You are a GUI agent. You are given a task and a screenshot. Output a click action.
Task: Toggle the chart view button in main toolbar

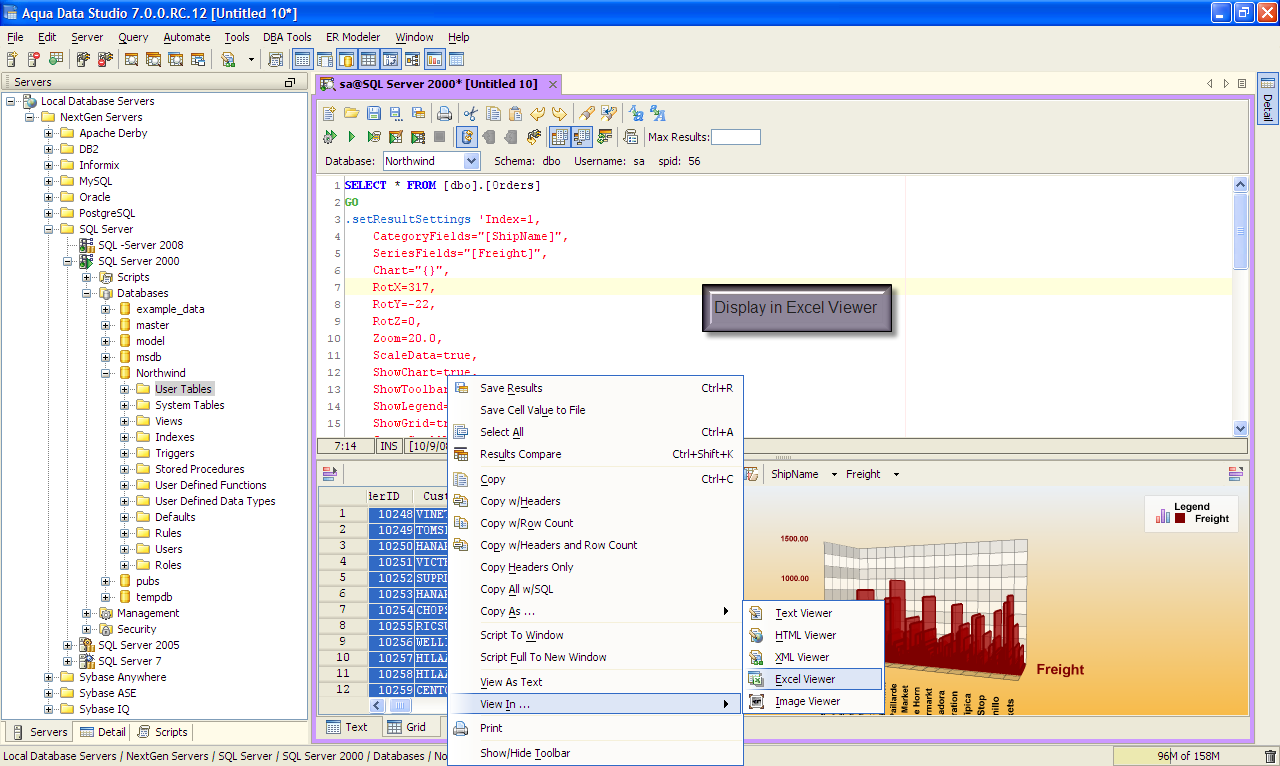point(435,60)
